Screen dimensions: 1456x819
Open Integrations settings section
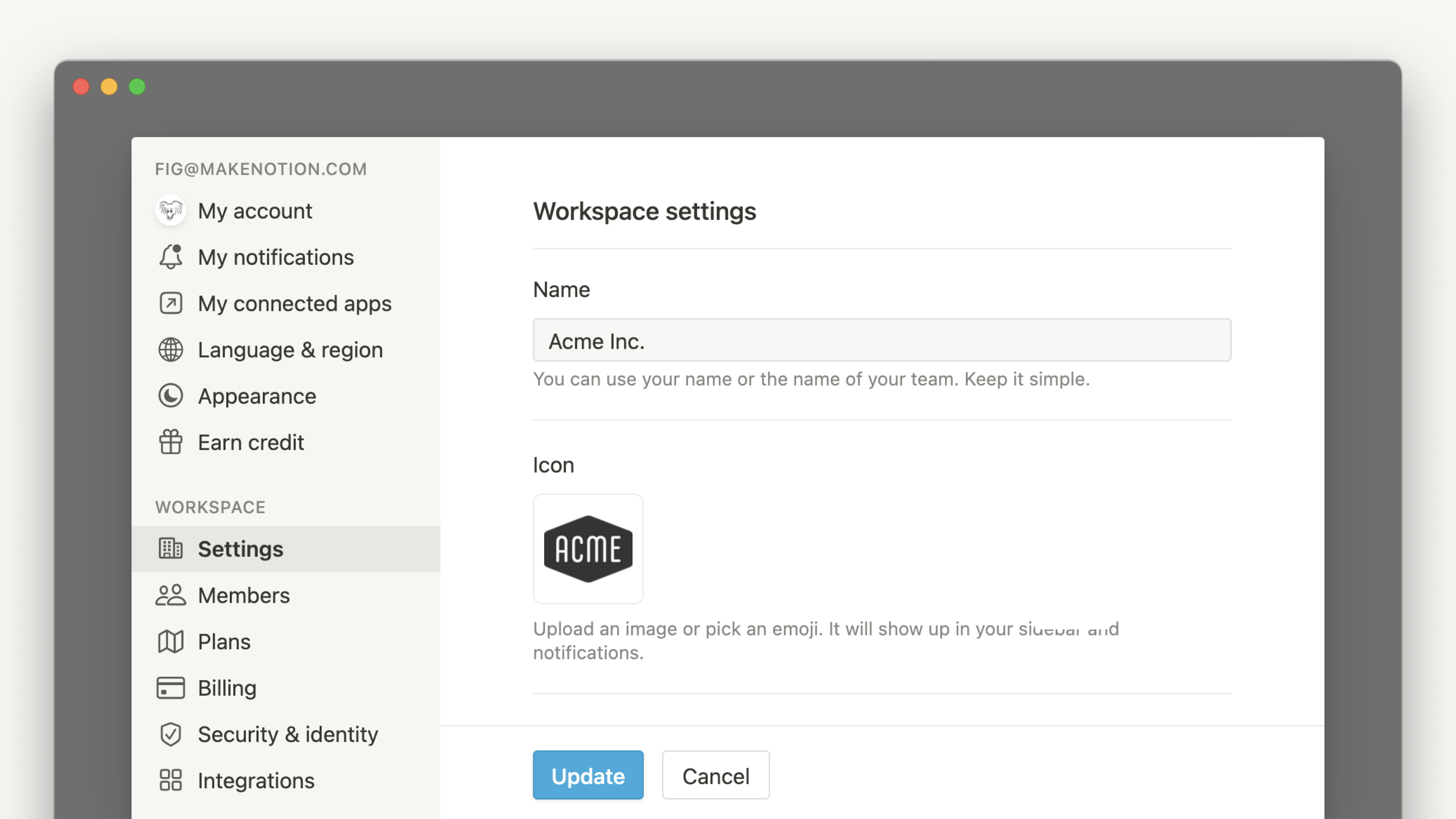256,780
